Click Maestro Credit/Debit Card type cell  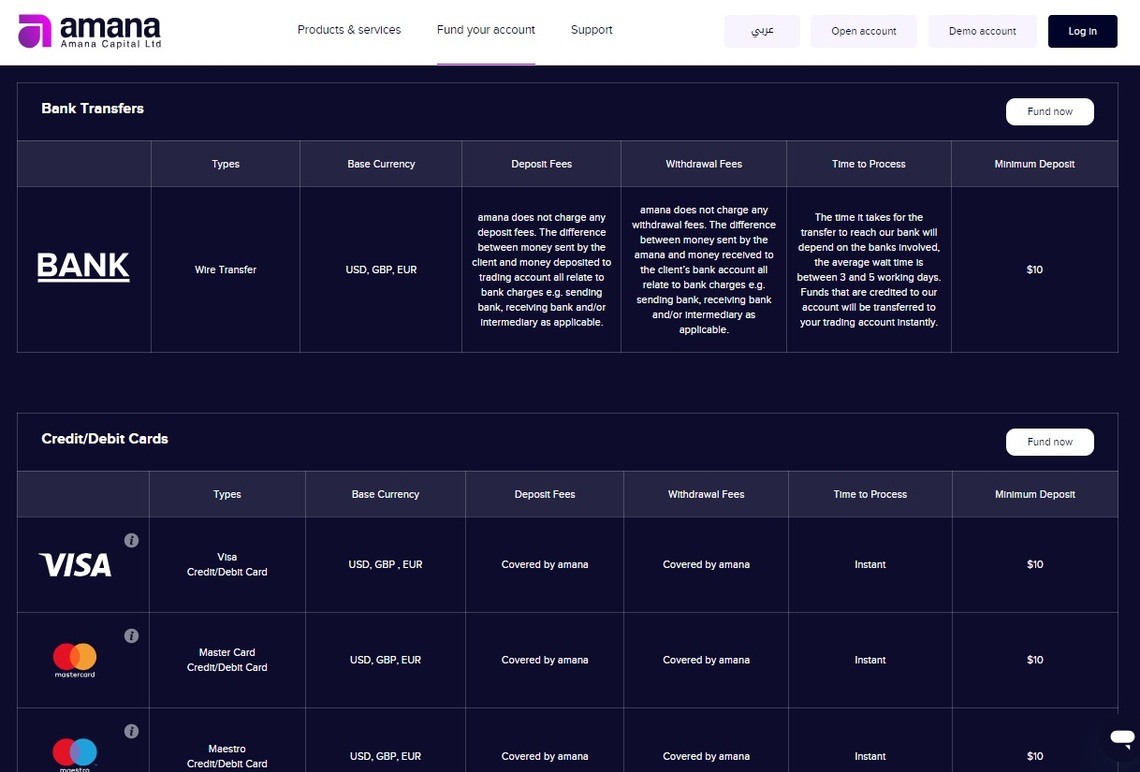[x=227, y=756]
